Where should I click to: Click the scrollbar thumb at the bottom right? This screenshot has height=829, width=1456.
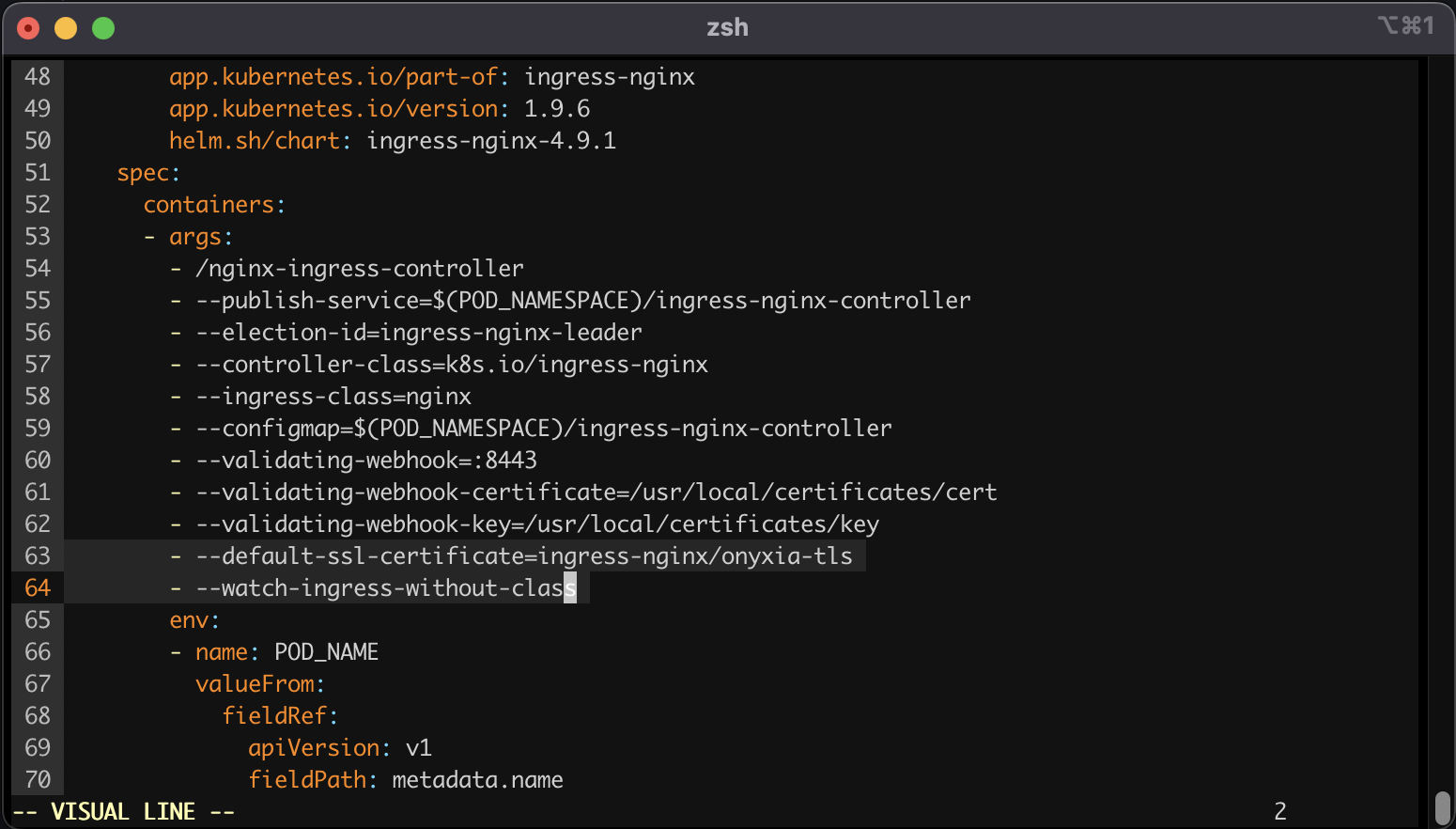pyautogui.click(x=1443, y=807)
